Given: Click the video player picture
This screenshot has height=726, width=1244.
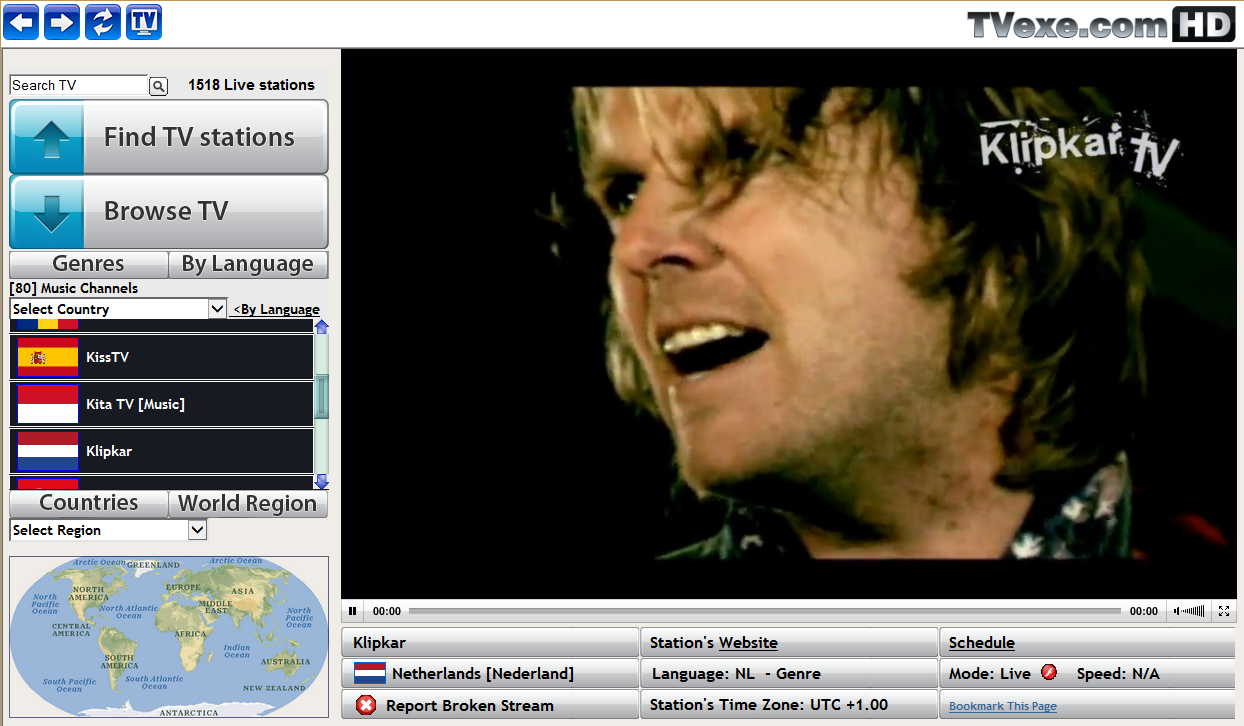Looking at the screenshot, I should (x=789, y=326).
